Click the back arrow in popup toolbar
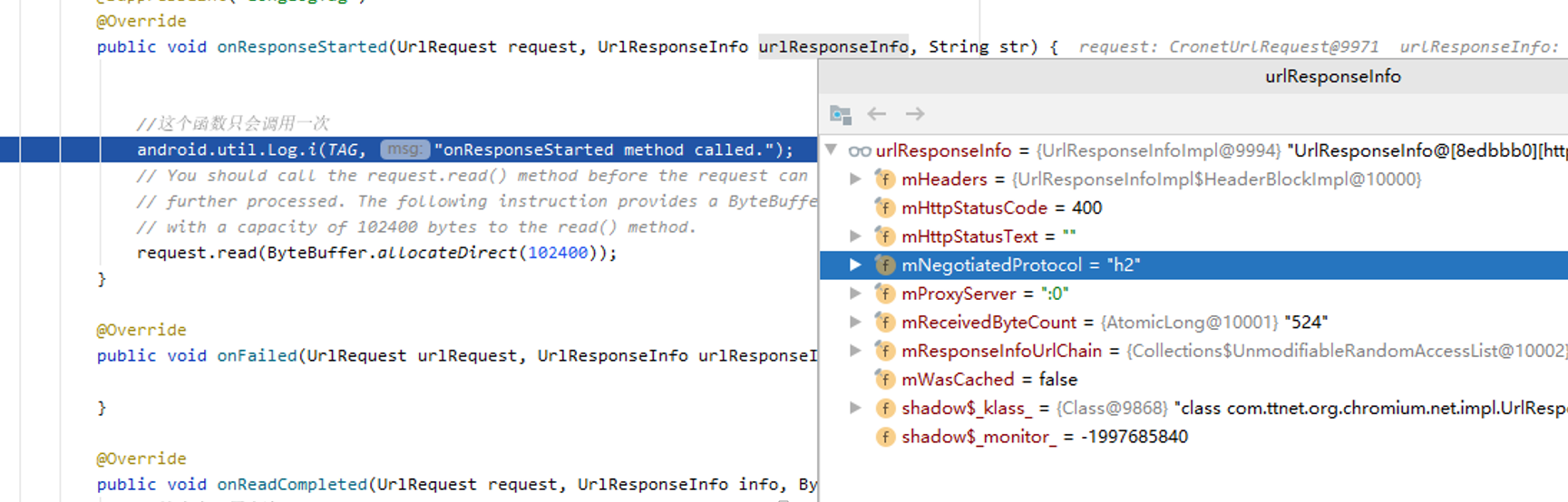The height and width of the screenshot is (502, 1568). click(x=876, y=114)
